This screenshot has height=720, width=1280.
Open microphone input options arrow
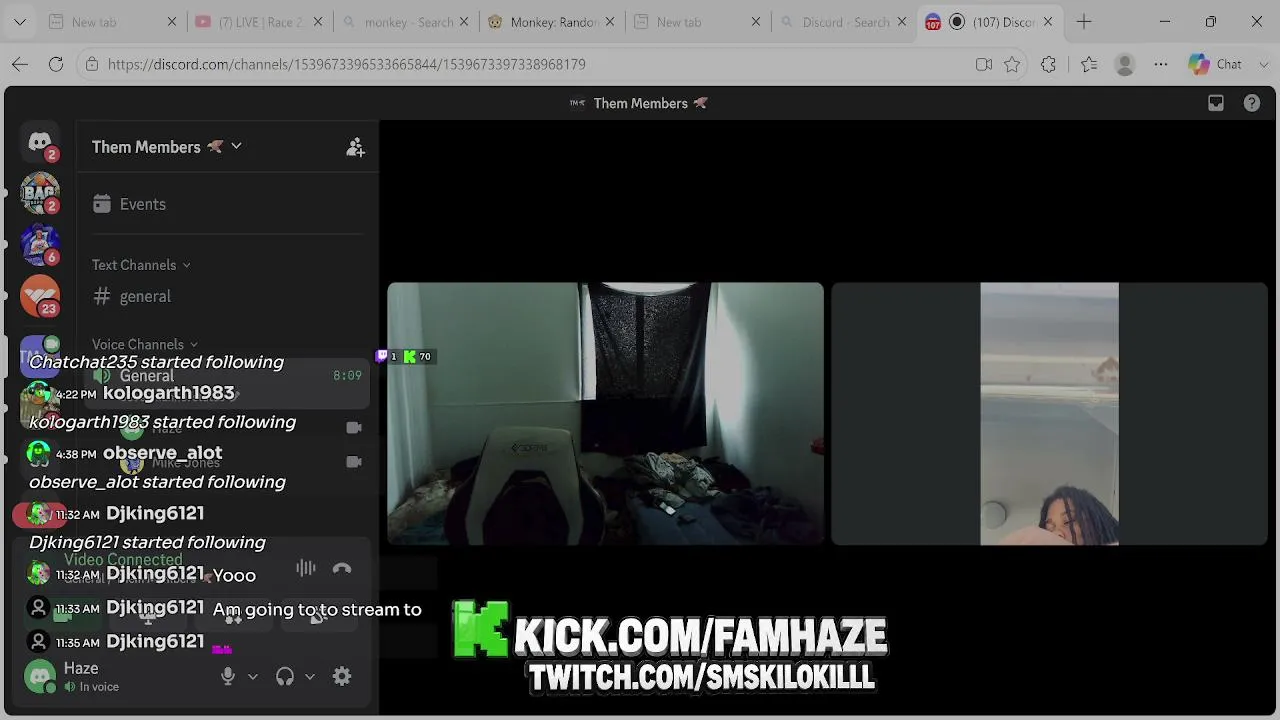point(253,676)
